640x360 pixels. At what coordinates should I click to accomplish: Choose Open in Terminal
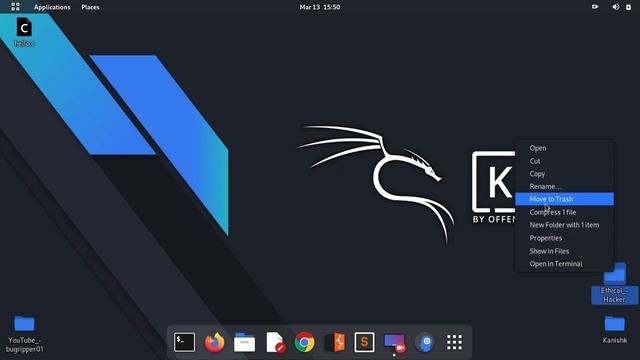[564, 264]
